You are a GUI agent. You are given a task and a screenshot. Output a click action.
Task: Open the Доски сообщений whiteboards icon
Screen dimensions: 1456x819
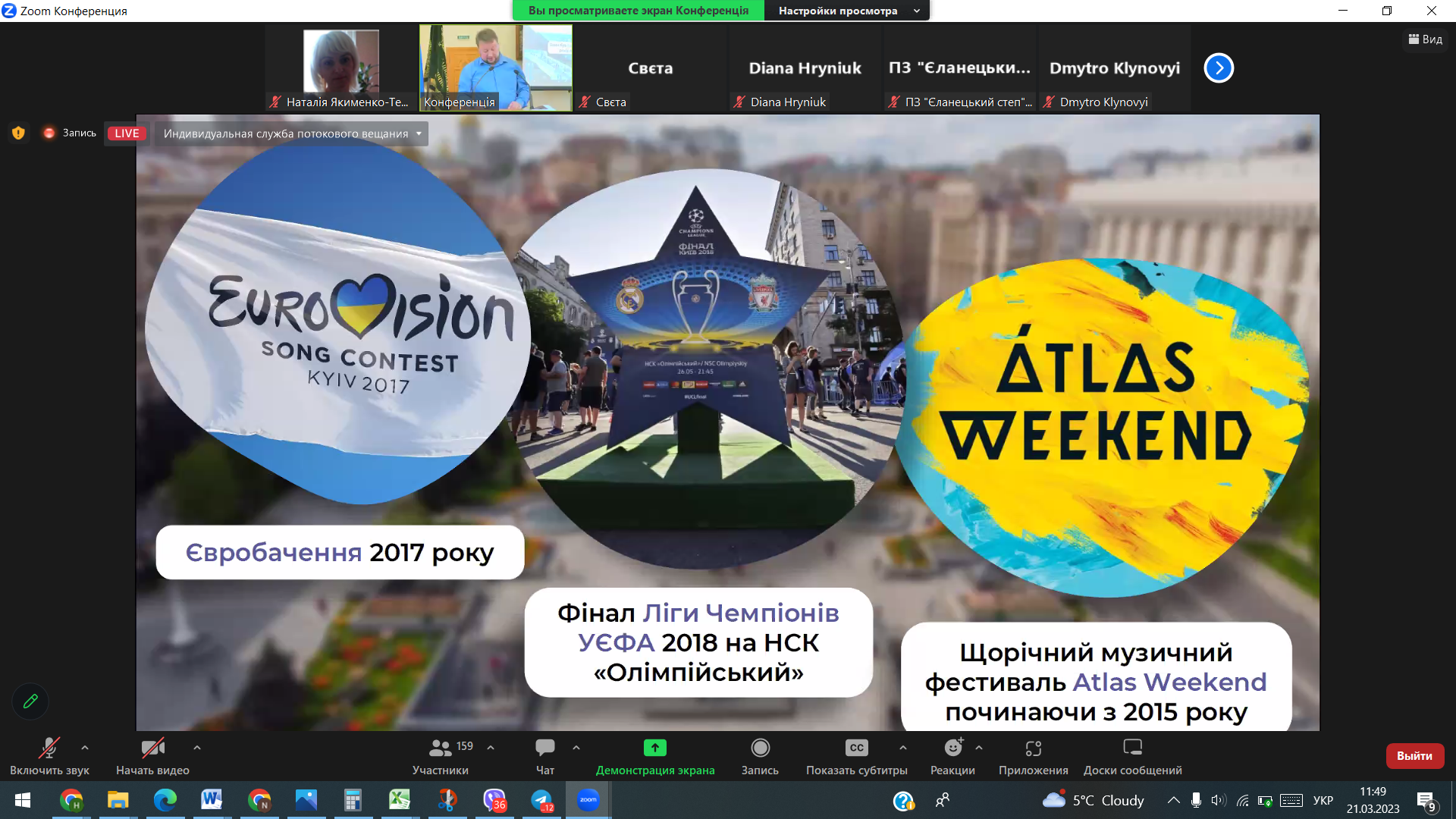pyautogui.click(x=1132, y=748)
